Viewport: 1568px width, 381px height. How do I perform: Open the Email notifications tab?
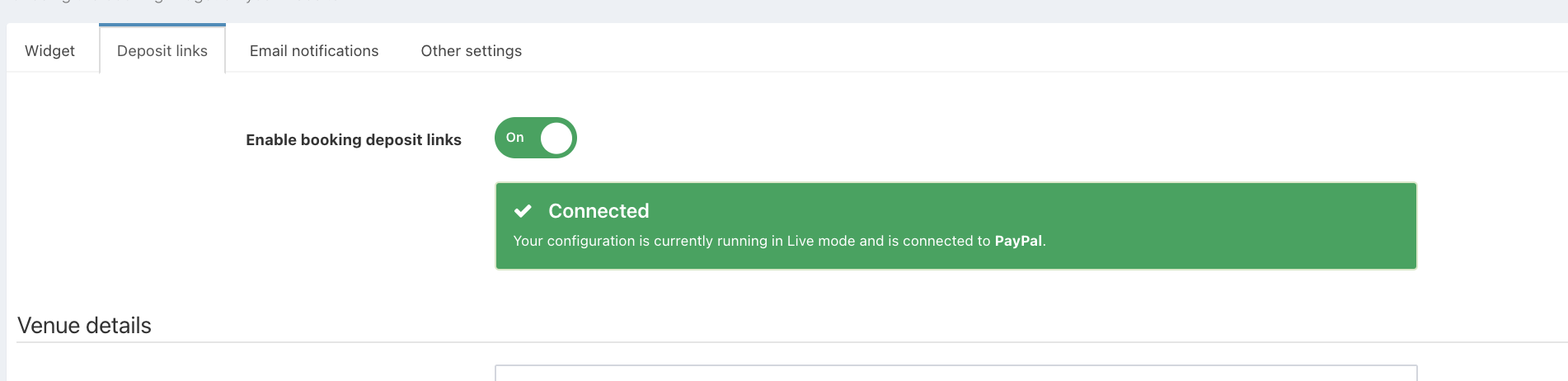click(314, 51)
